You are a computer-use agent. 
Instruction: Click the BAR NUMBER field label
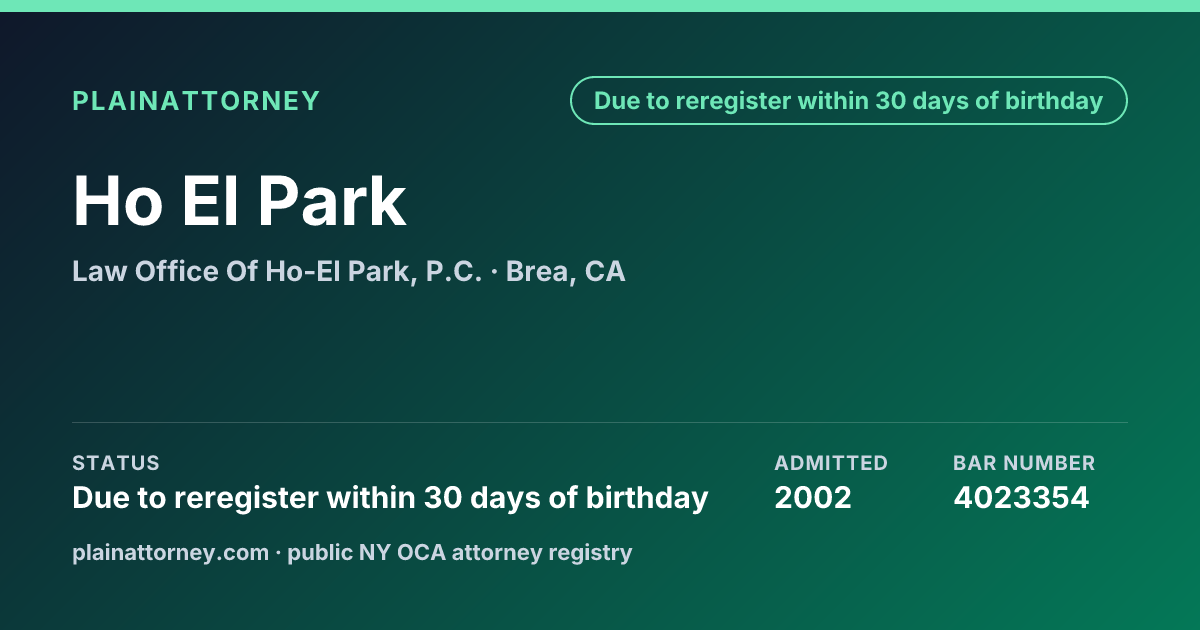tap(1024, 463)
